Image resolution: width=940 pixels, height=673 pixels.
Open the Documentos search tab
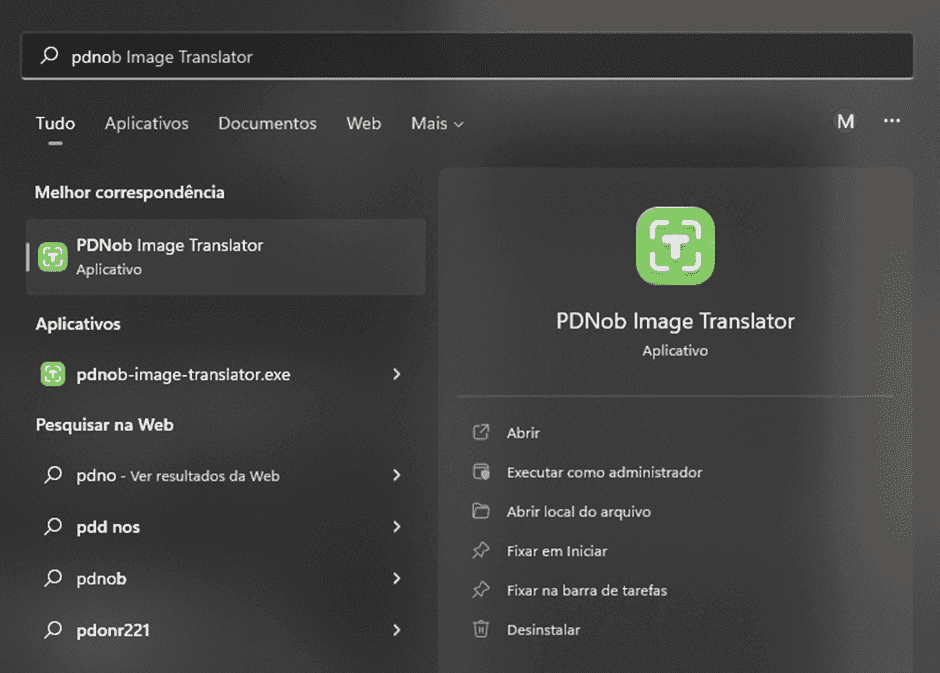(267, 123)
